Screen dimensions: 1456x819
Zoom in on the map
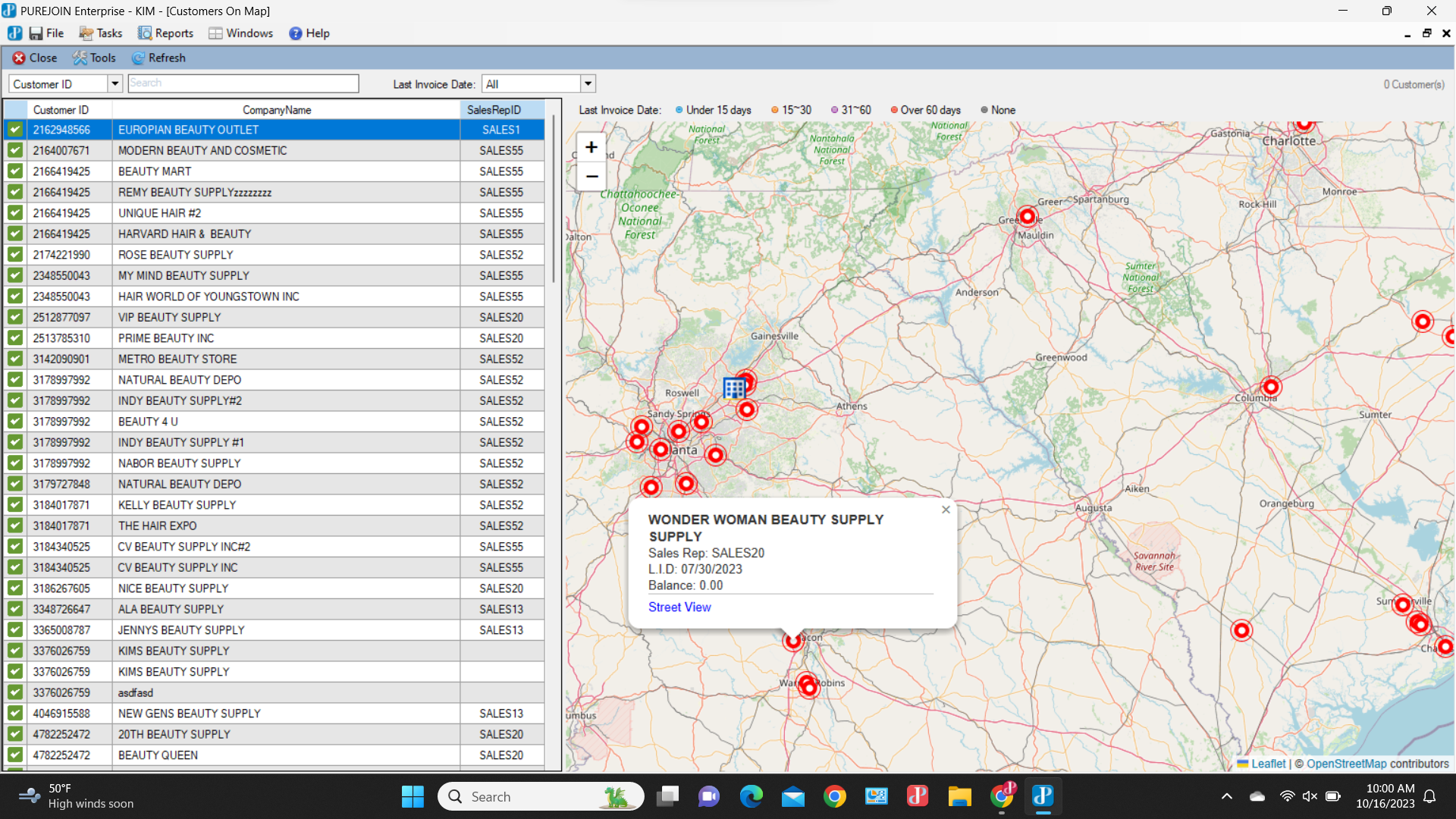[x=591, y=147]
